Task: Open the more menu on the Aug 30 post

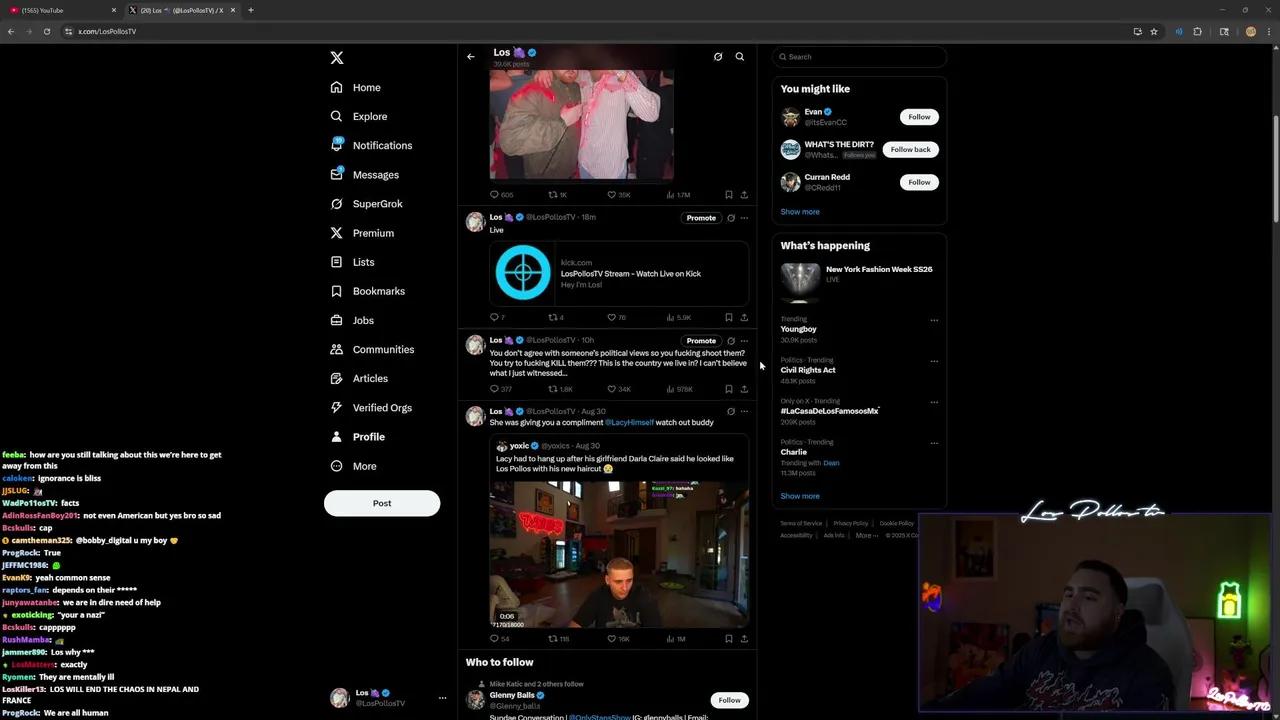Action: pos(744,412)
